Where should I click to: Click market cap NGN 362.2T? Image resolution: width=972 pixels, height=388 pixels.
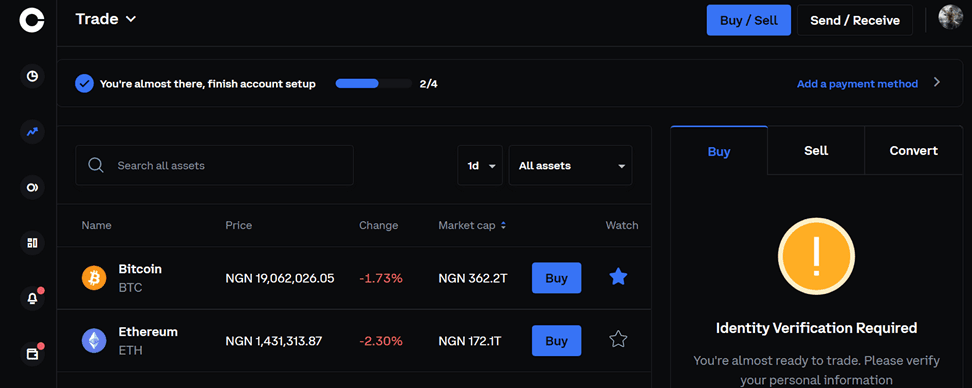[x=472, y=278]
